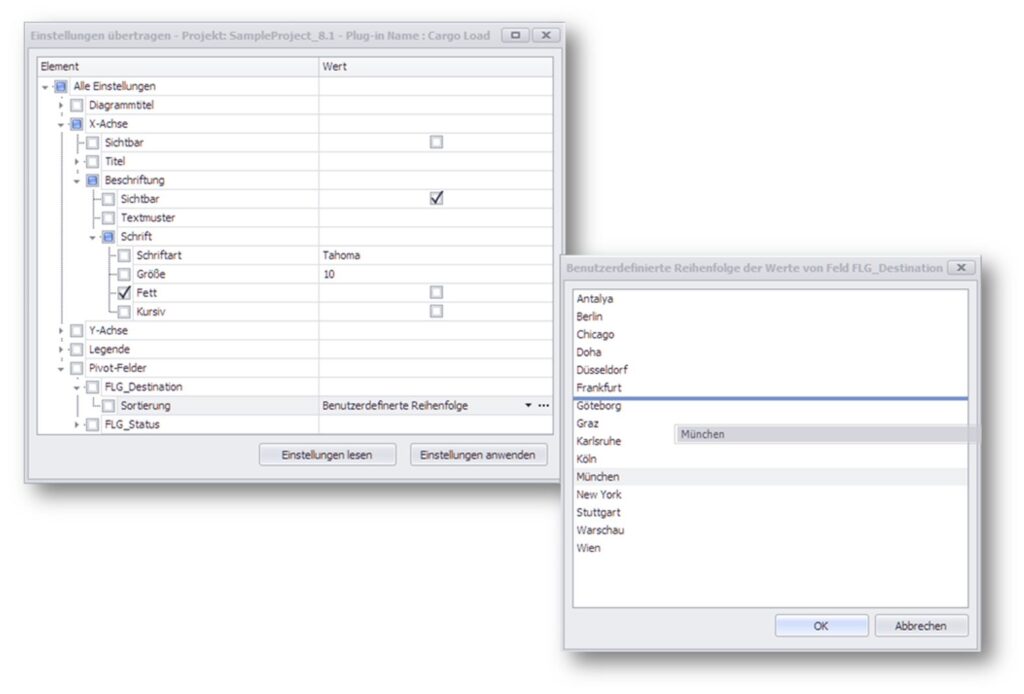
Task: Collapse the Beschriftung node
Action: click(76, 181)
